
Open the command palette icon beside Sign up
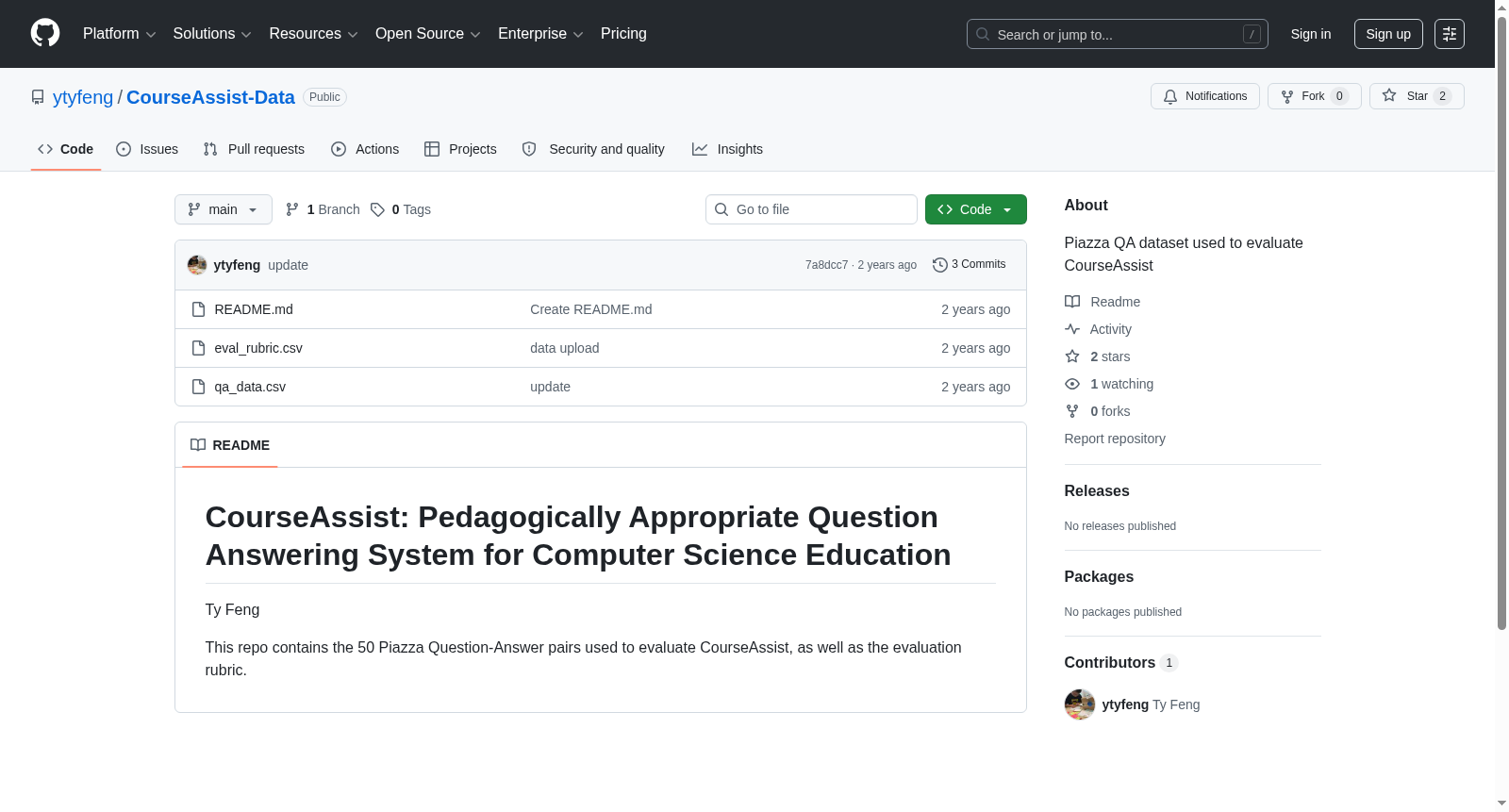[x=1450, y=34]
